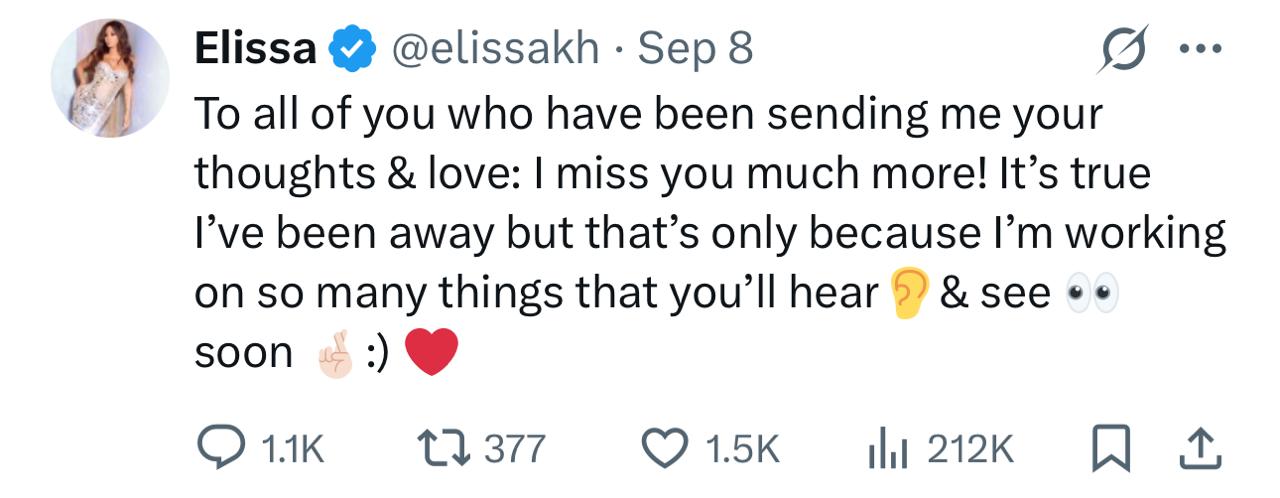Viewport: 1280px width, 498px height.
Task: Like the post with the heart icon
Action: point(666,447)
